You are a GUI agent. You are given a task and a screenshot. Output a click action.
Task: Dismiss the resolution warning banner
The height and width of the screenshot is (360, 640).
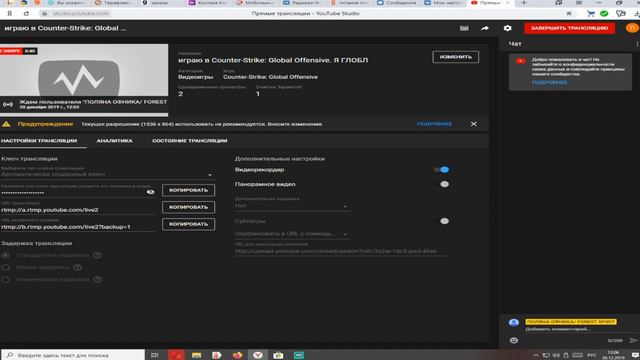click(x=473, y=124)
